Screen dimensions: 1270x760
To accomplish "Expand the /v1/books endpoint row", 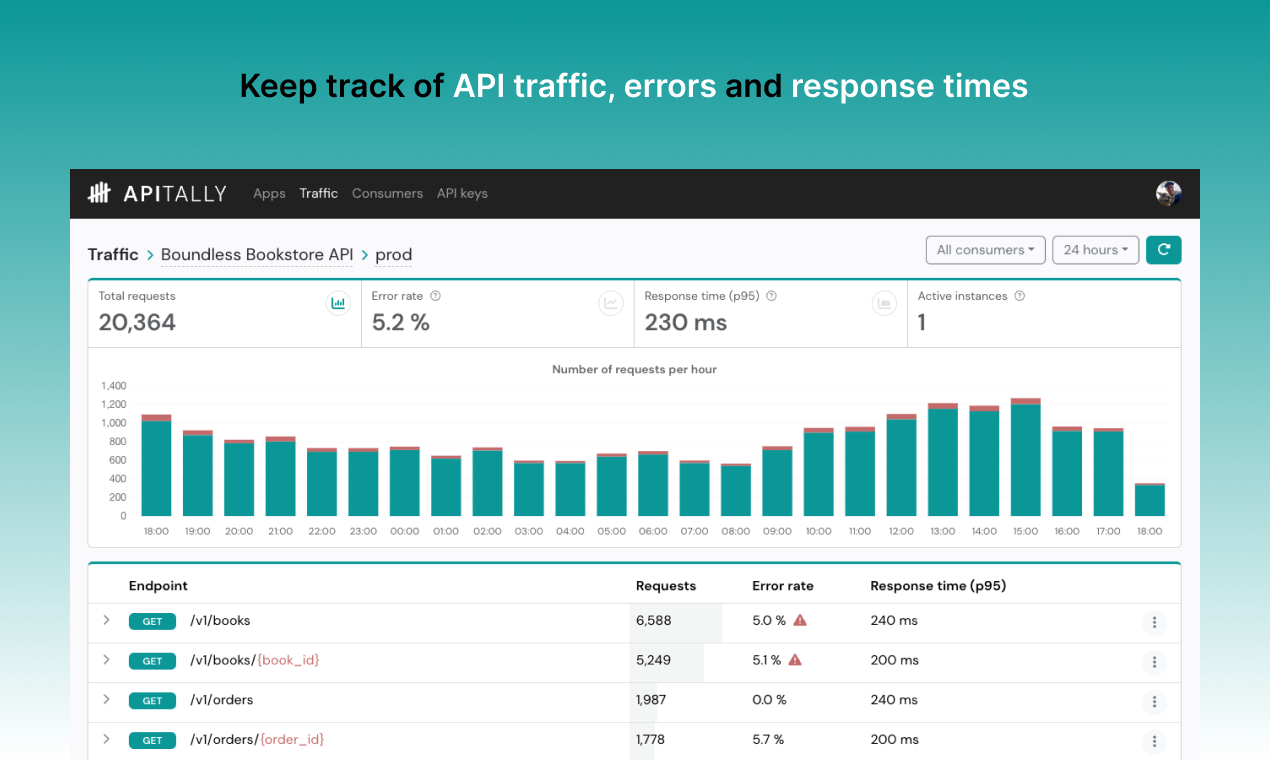I will [x=106, y=620].
